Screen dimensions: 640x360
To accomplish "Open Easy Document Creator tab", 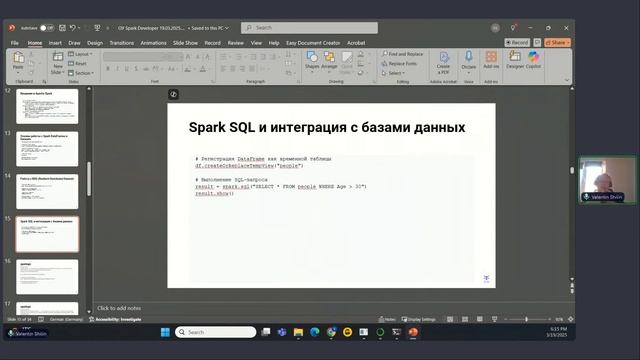I will pos(313,43).
